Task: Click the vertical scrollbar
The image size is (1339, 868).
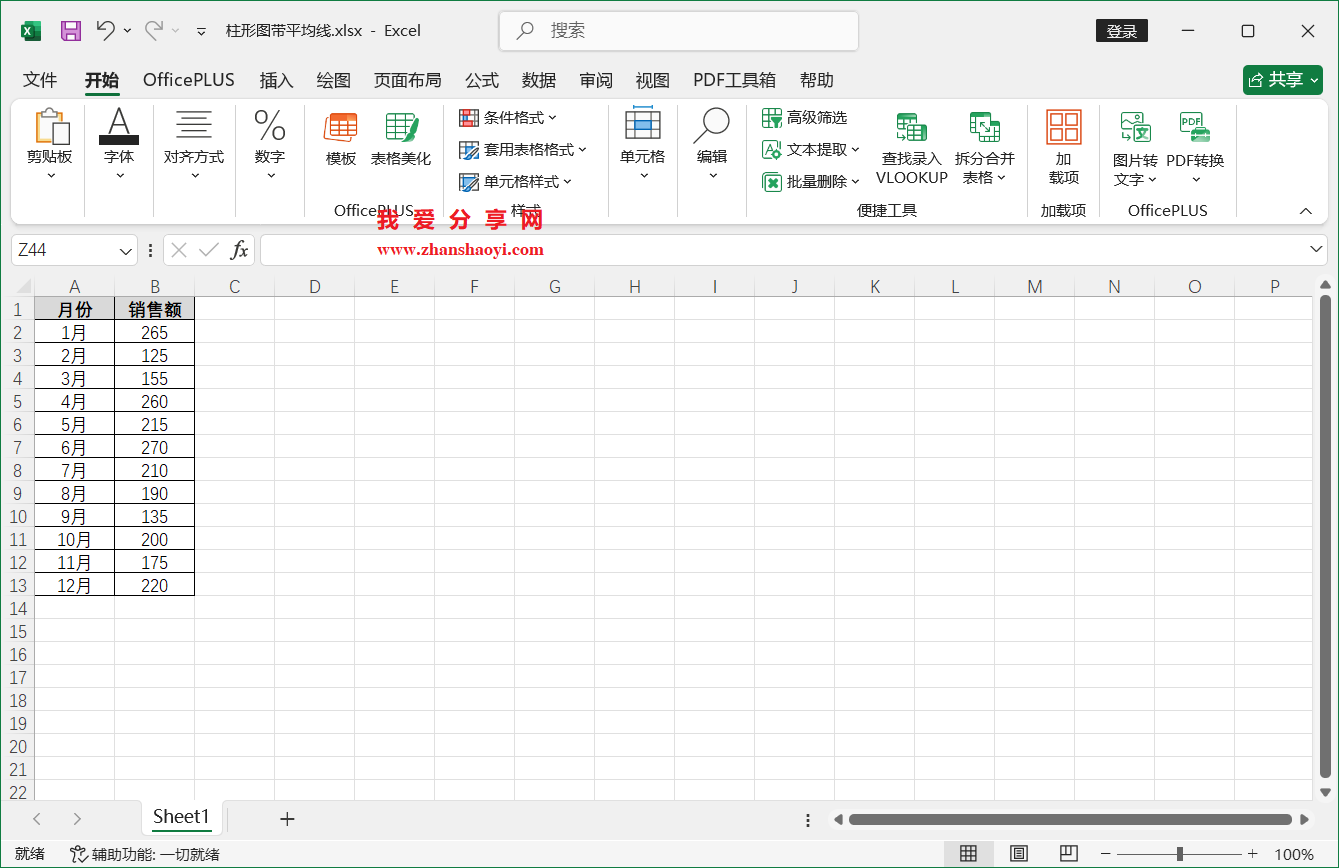Action: tap(1325, 535)
